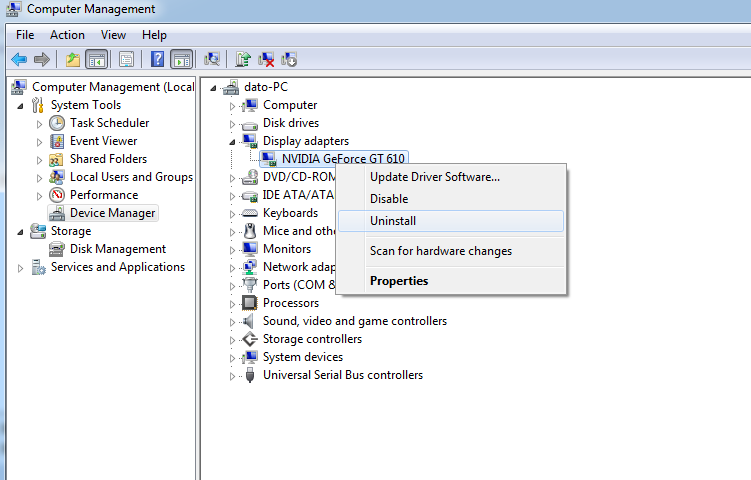The width and height of the screenshot is (751, 480).
Task: Click Scan for hardware changes toolbar icon
Action: point(212,59)
